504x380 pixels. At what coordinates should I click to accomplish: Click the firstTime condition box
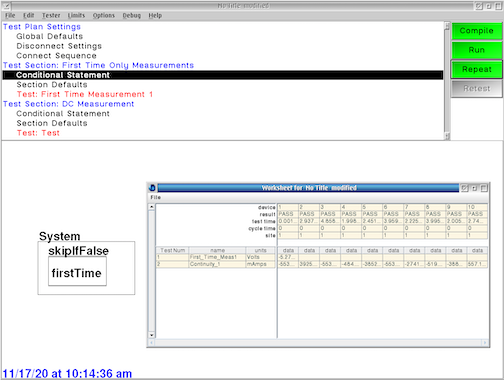click(x=77, y=271)
